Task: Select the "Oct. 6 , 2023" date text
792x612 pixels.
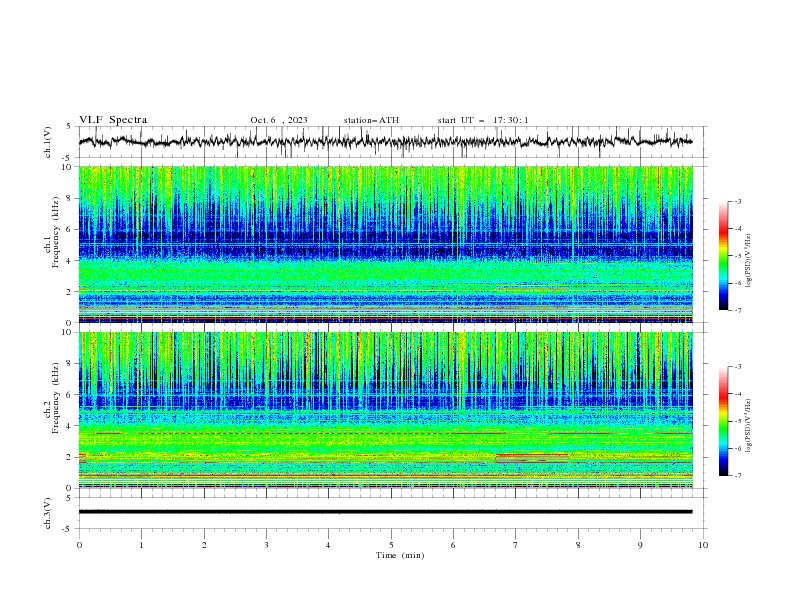Action: (x=279, y=120)
